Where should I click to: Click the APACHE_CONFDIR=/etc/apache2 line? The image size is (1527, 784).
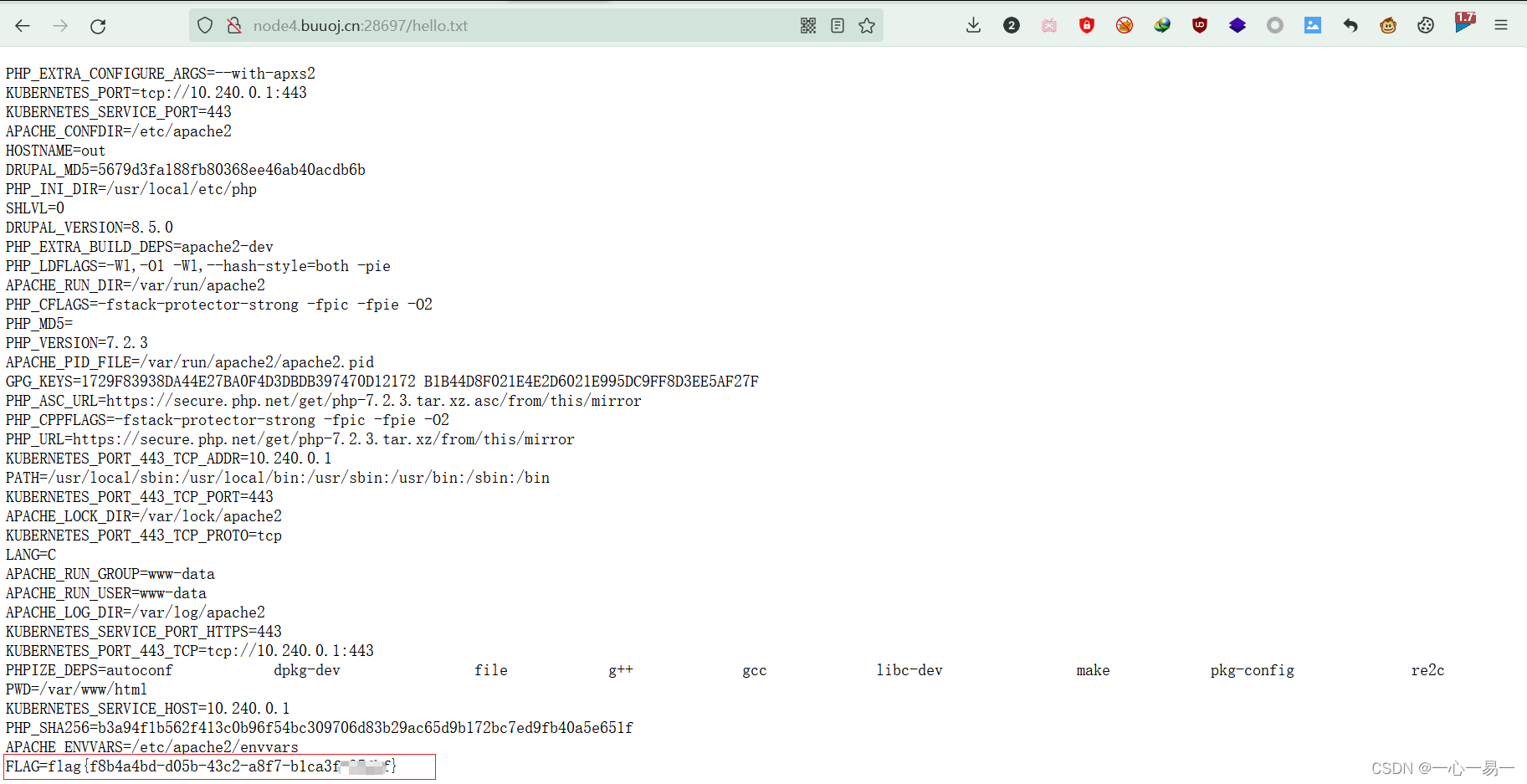tap(119, 131)
